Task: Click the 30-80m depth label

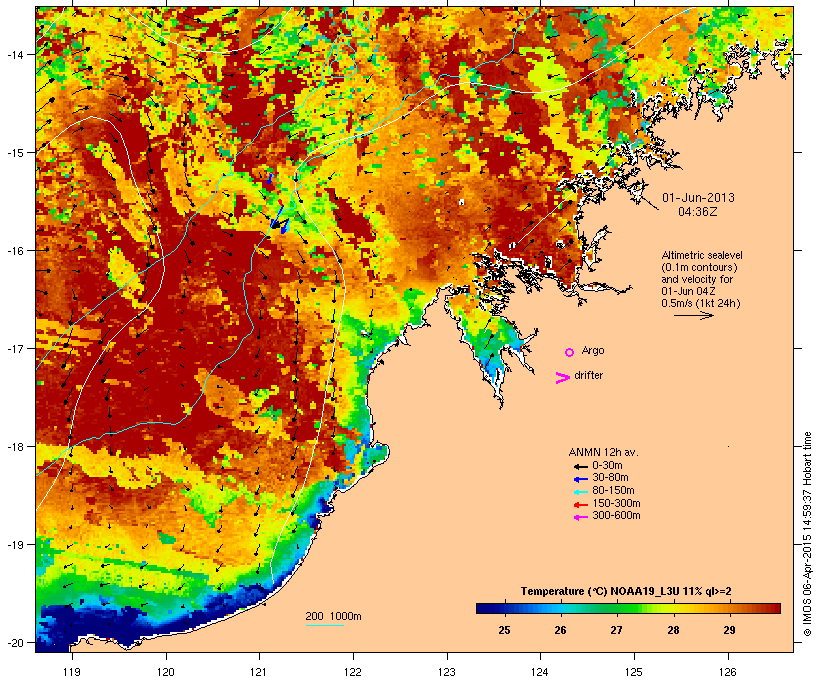Action: pyautogui.click(x=610, y=478)
